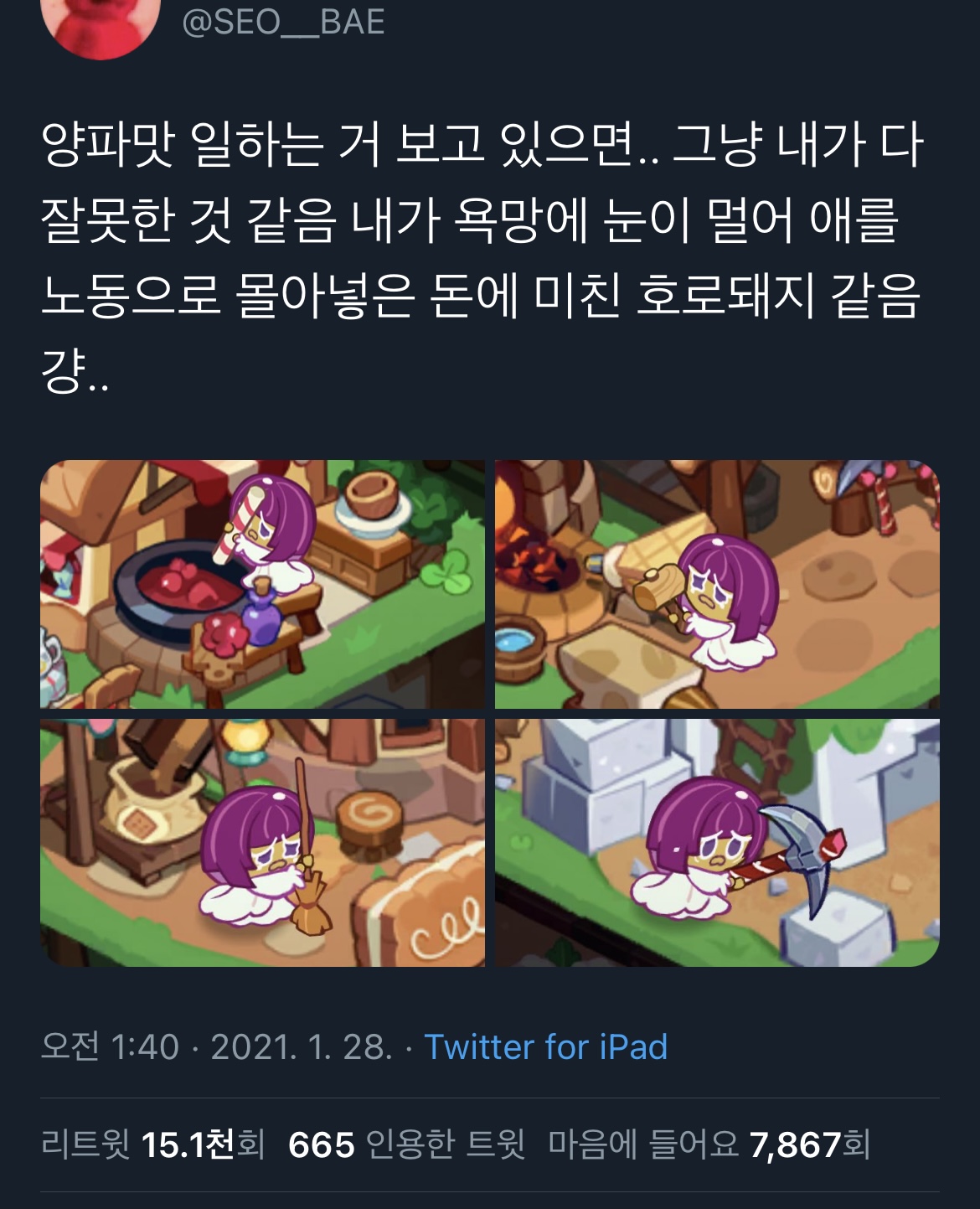This screenshot has width=980, height=1209.
Task: Click the 오전 1:40 timestamp
Action: tap(110, 1046)
